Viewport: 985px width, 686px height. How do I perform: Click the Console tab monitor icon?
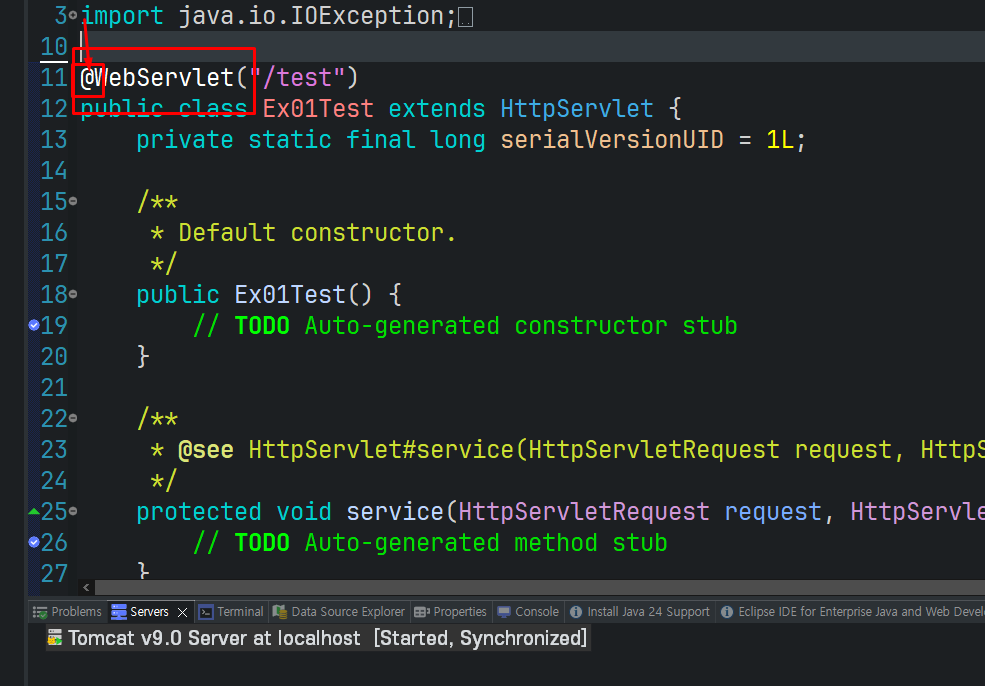pos(504,612)
